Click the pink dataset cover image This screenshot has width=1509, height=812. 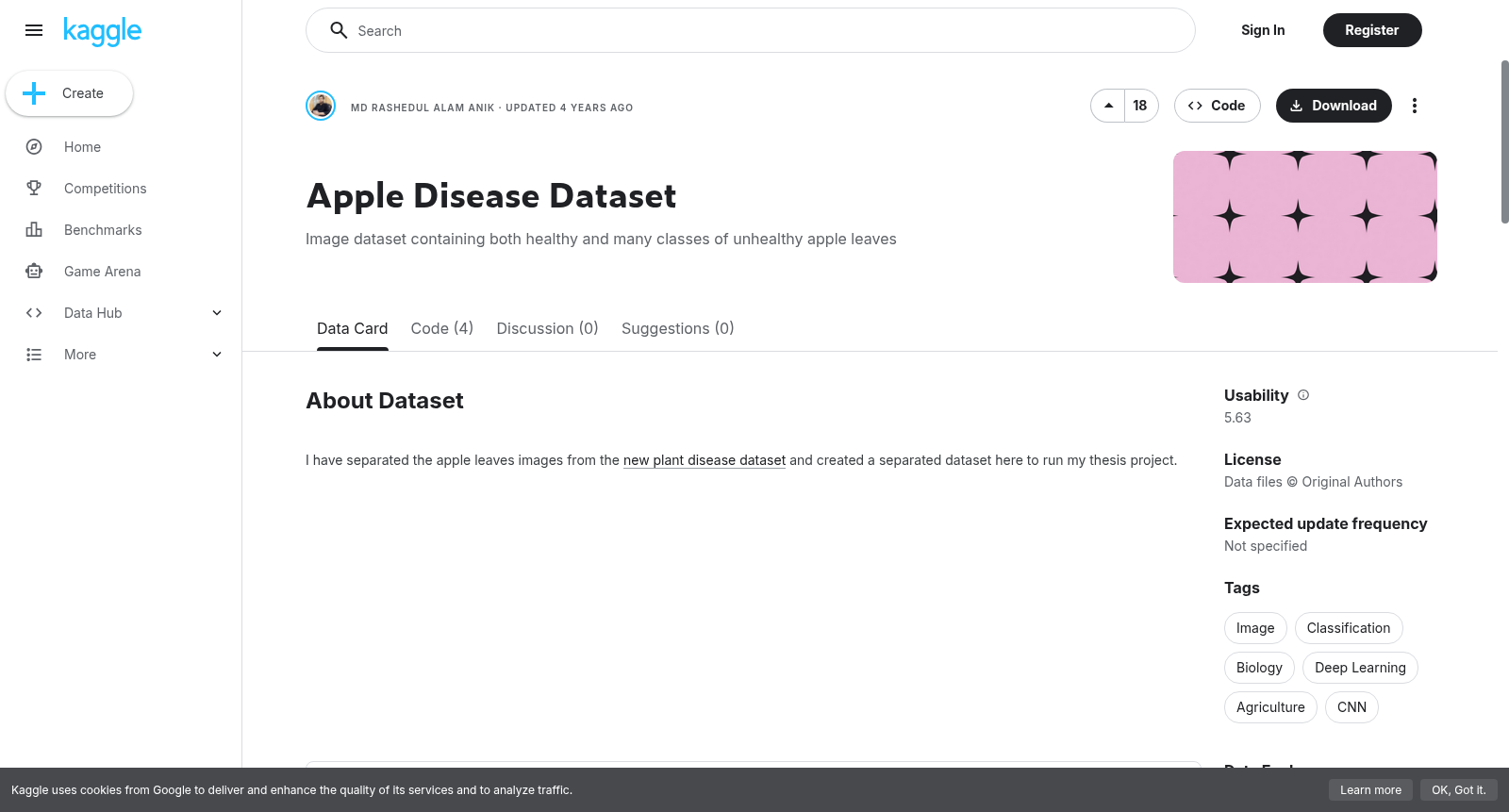click(x=1305, y=217)
